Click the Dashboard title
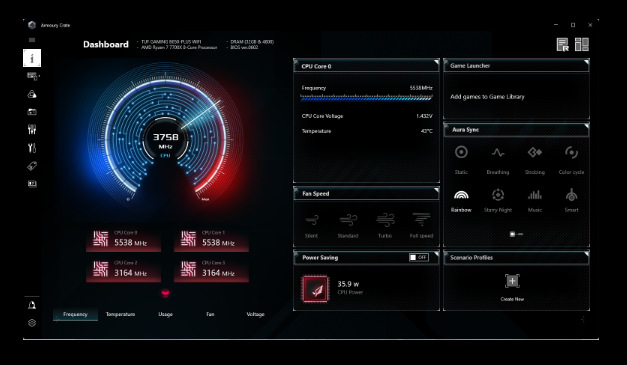 pyautogui.click(x=106, y=44)
